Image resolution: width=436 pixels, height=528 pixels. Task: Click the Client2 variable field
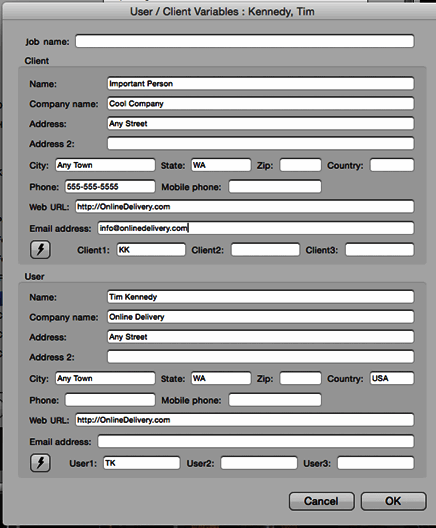click(265, 250)
